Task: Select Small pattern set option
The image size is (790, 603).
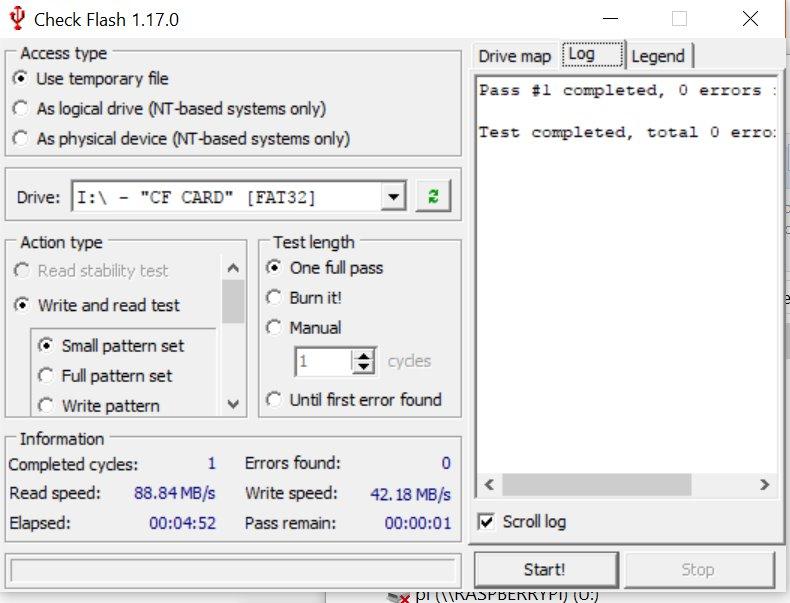Action: pos(45,346)
